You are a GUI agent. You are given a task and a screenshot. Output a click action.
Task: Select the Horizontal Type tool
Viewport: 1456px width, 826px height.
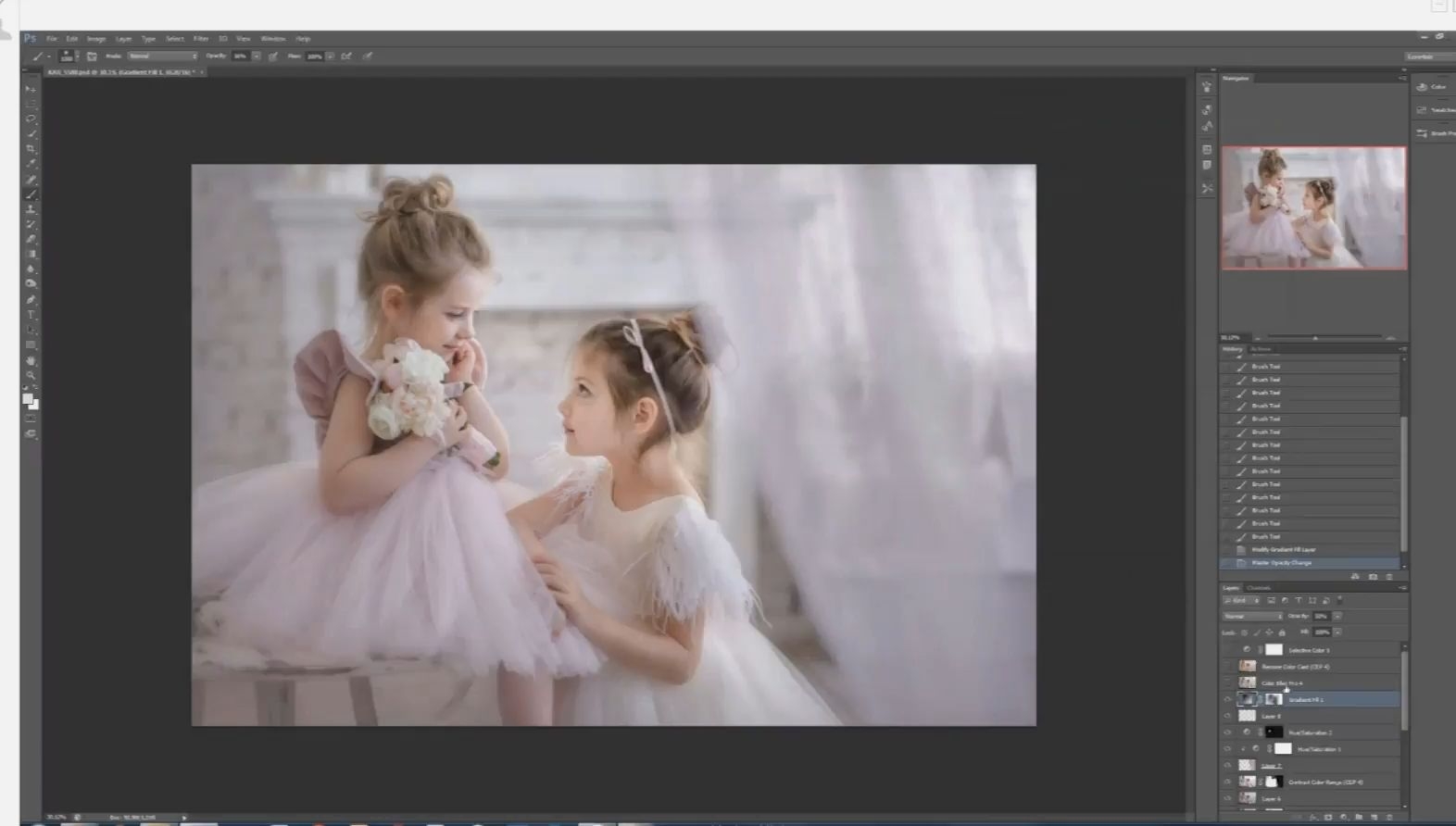click(x=31, y=315)
